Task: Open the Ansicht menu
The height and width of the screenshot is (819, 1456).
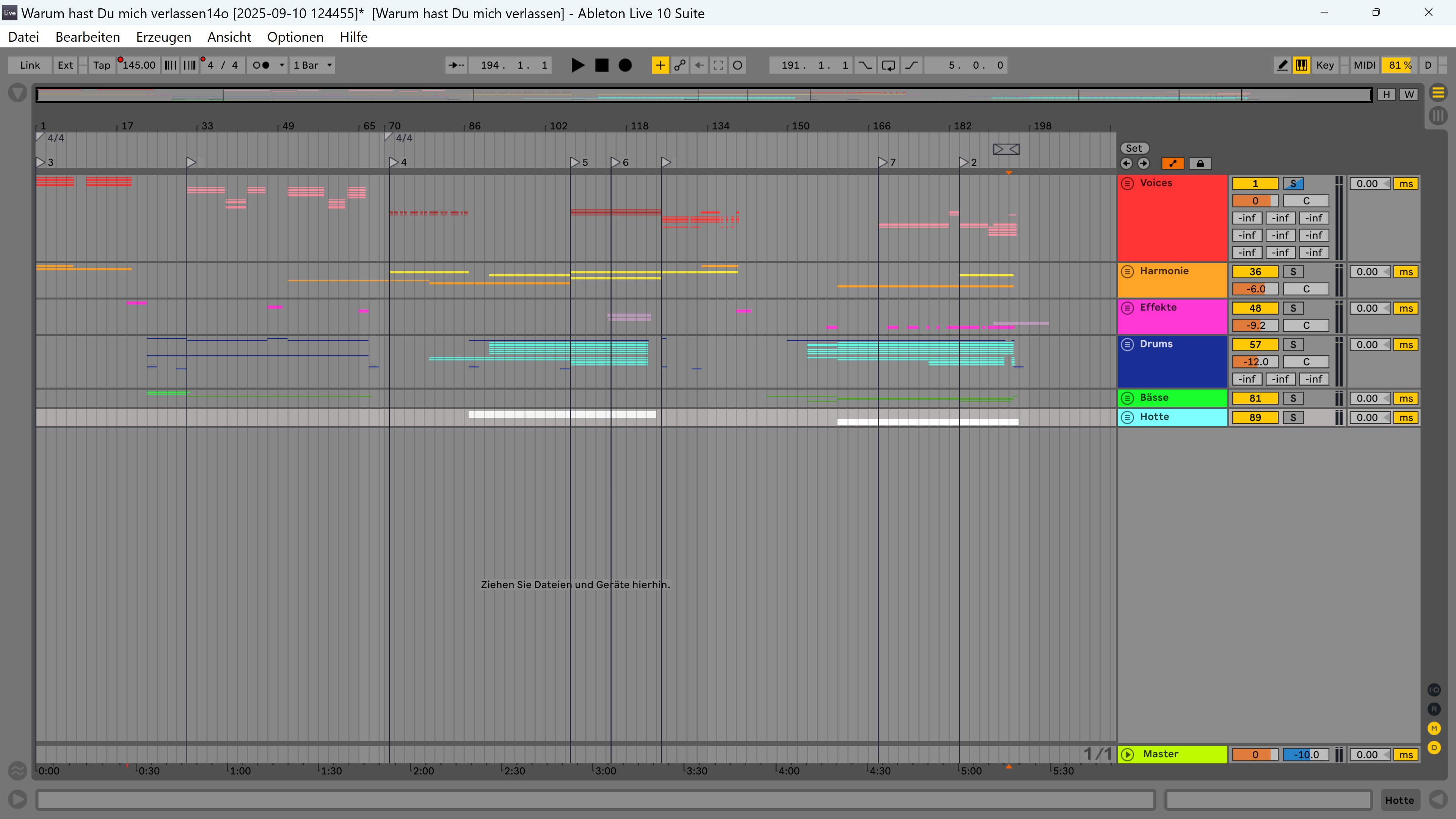Action: (x=229, y=37)
